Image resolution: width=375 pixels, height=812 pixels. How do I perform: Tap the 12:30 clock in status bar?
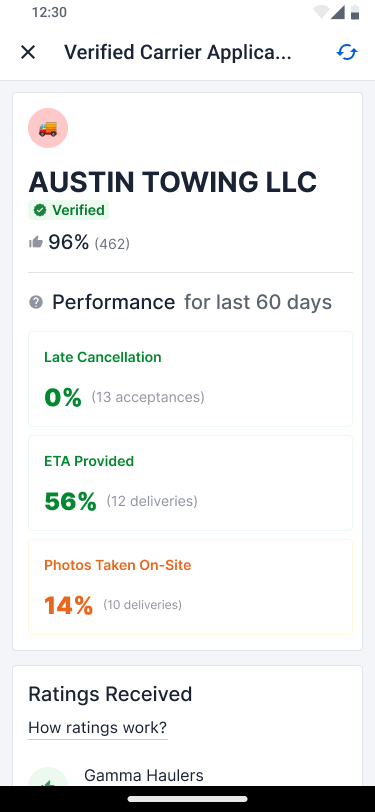(x=49, y=12)
